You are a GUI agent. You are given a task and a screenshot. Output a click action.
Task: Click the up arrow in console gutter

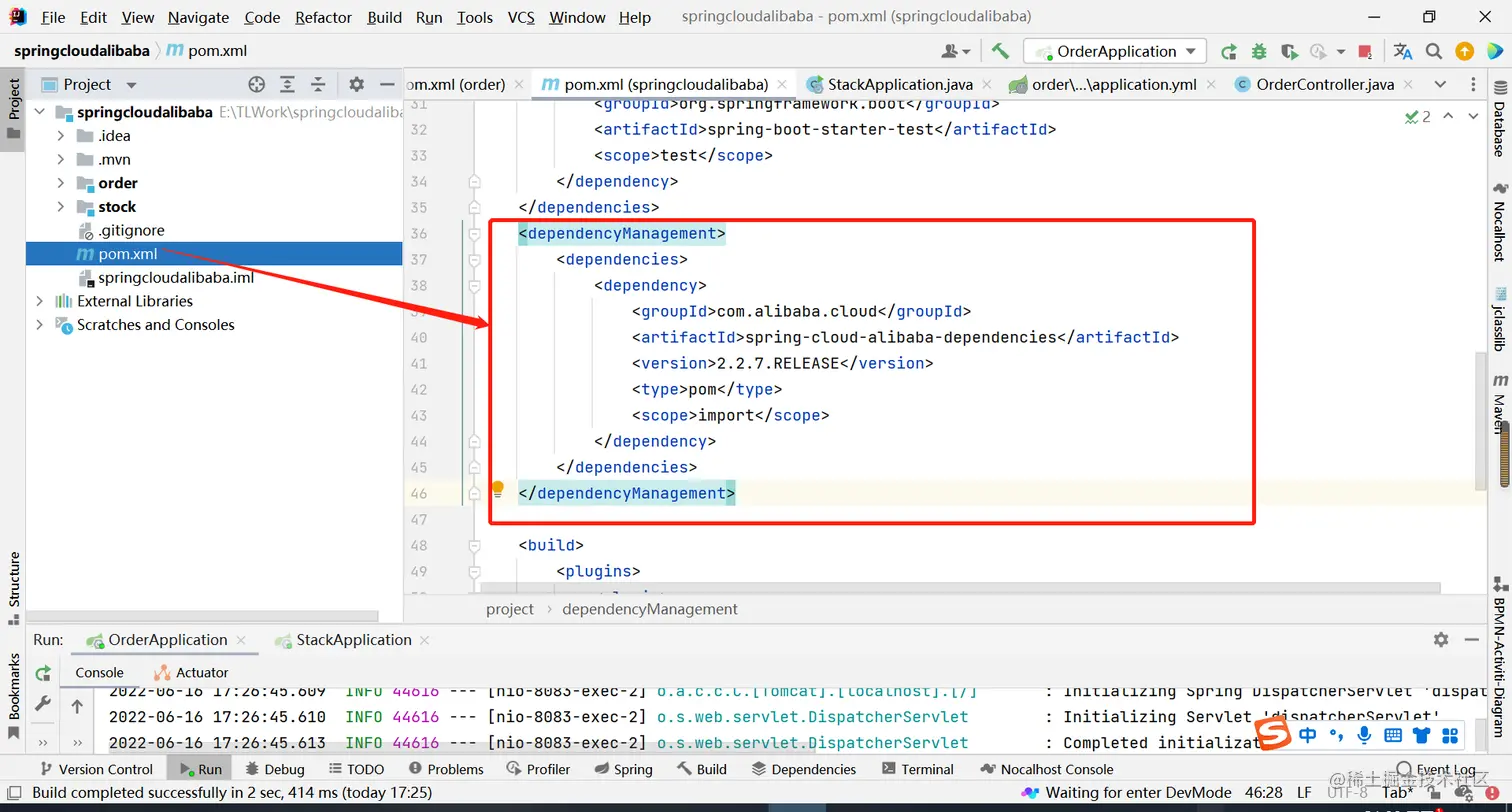coord(77,706)
